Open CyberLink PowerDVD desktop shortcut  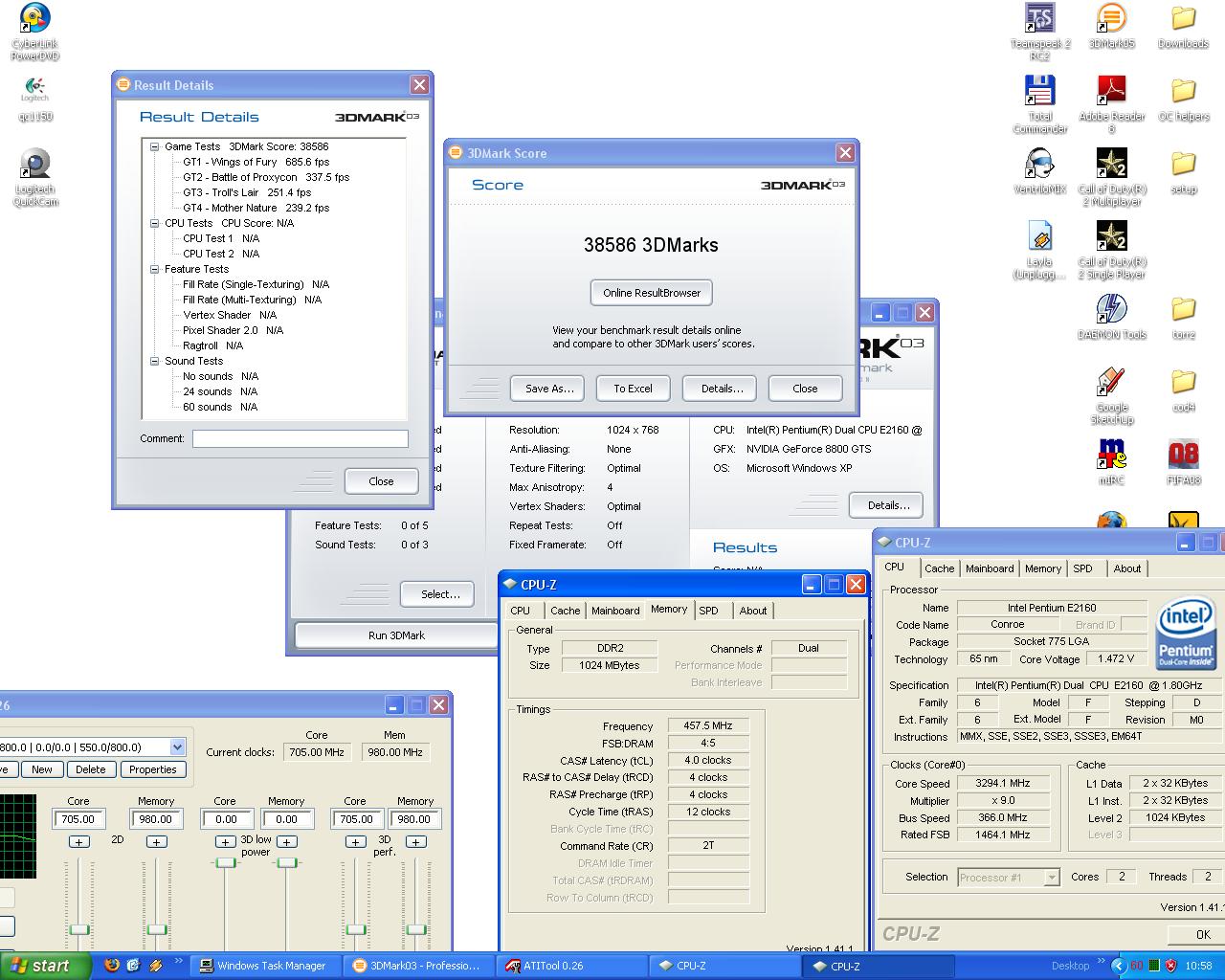point(34,32)
